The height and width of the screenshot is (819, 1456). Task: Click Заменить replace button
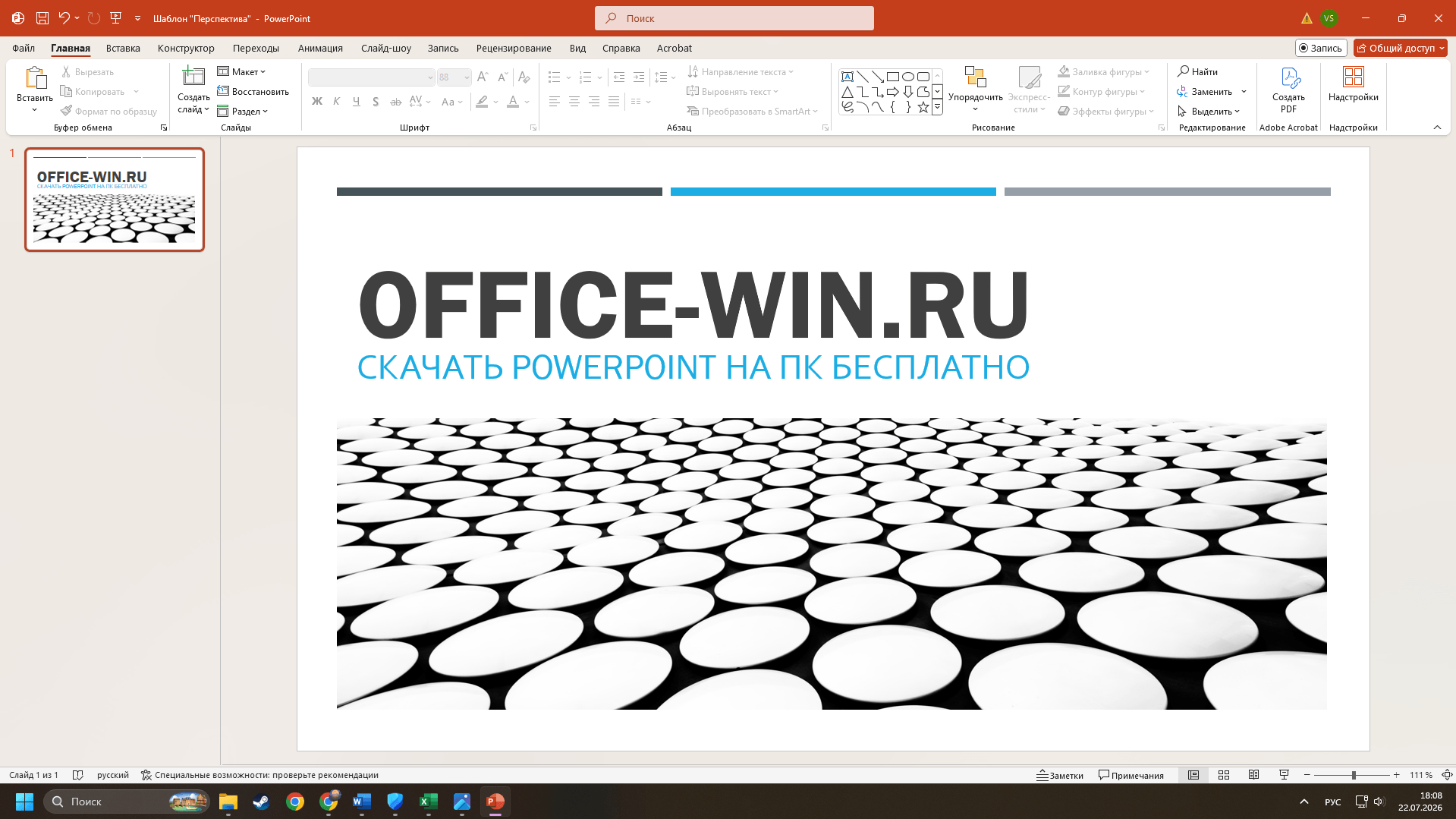[x=1205, y=92]
